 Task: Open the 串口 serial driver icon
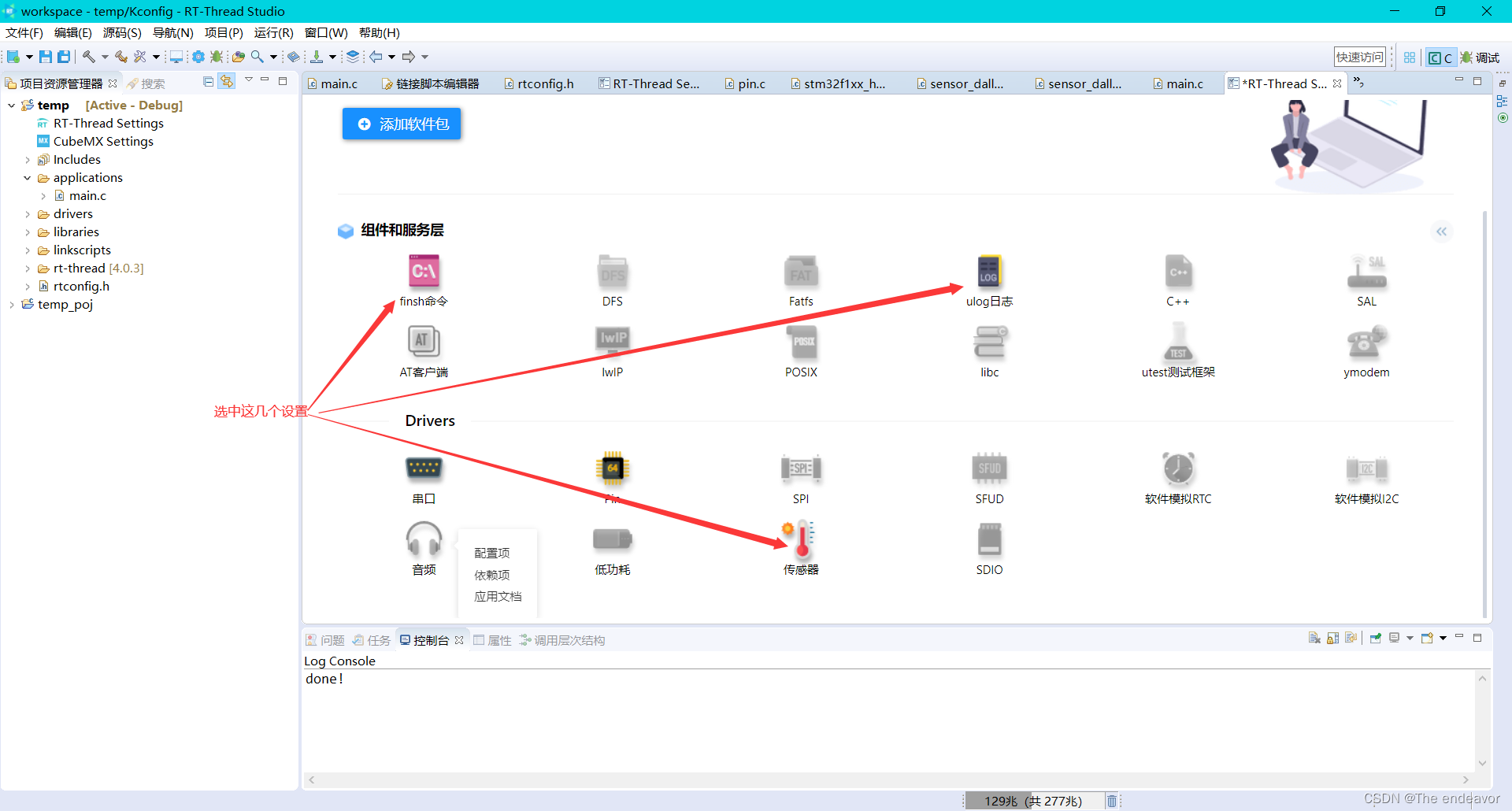424,468
